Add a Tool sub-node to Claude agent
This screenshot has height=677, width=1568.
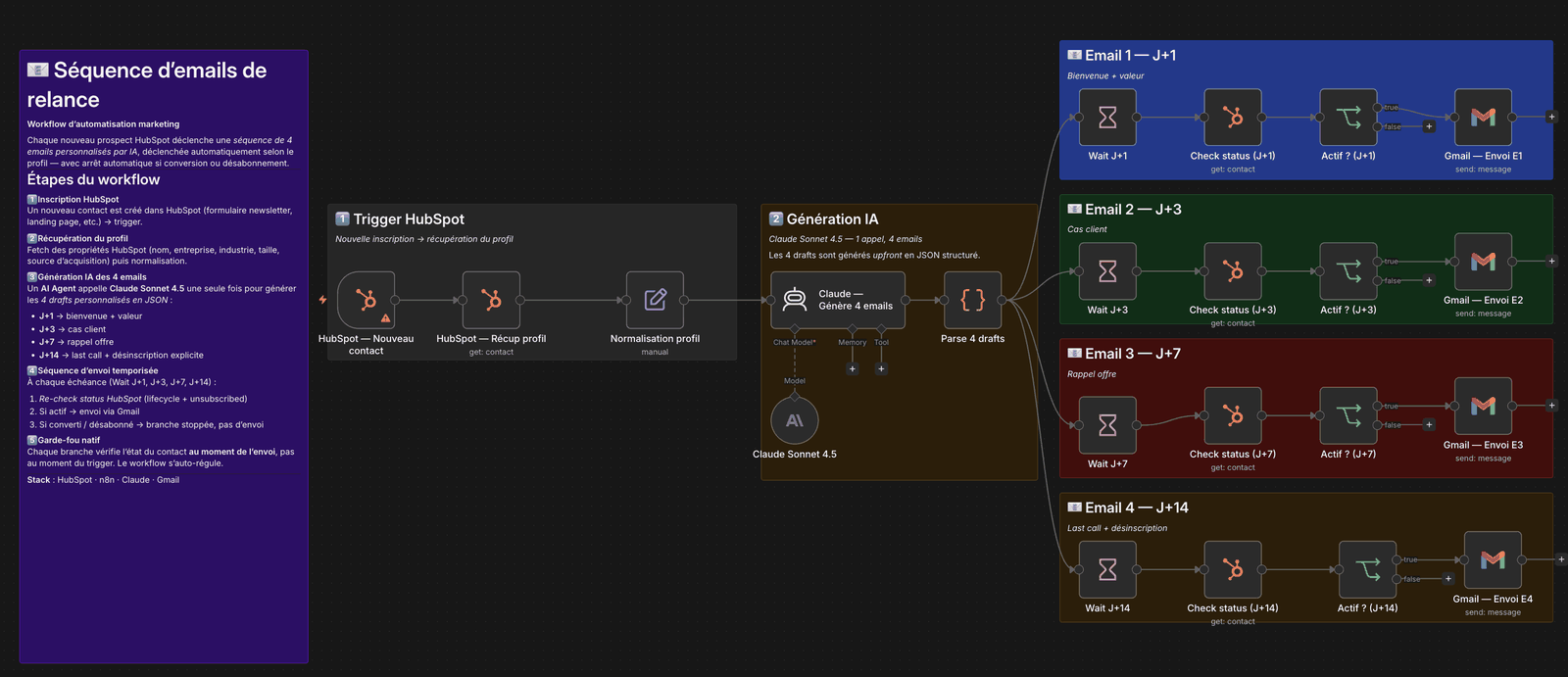coord(881,369)
